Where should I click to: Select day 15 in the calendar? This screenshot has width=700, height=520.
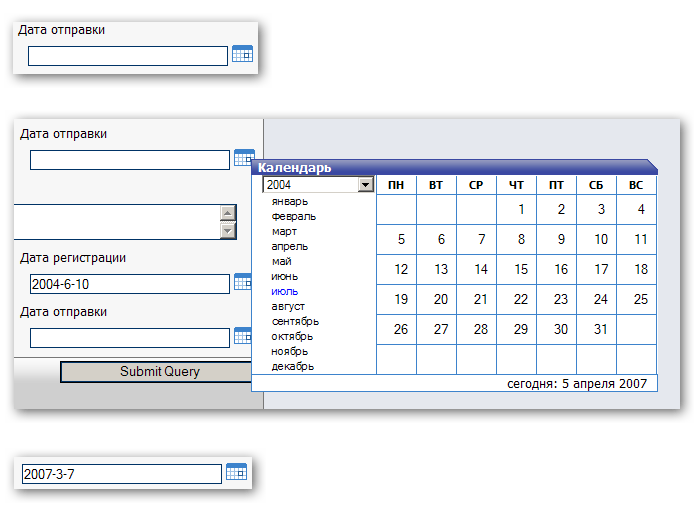coord(520,269)
